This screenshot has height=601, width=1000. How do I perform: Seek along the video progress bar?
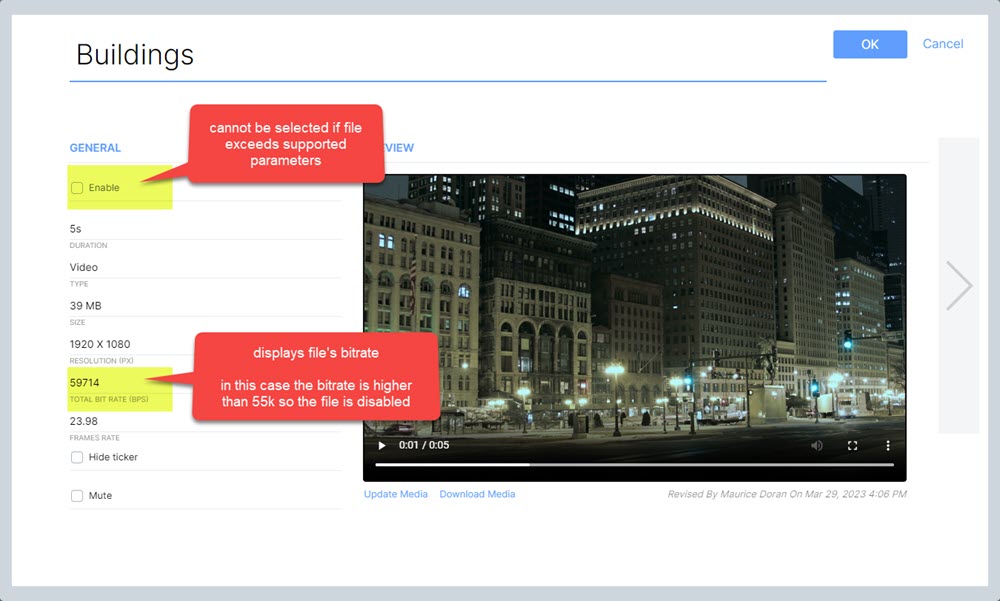[x=634, y=463]
